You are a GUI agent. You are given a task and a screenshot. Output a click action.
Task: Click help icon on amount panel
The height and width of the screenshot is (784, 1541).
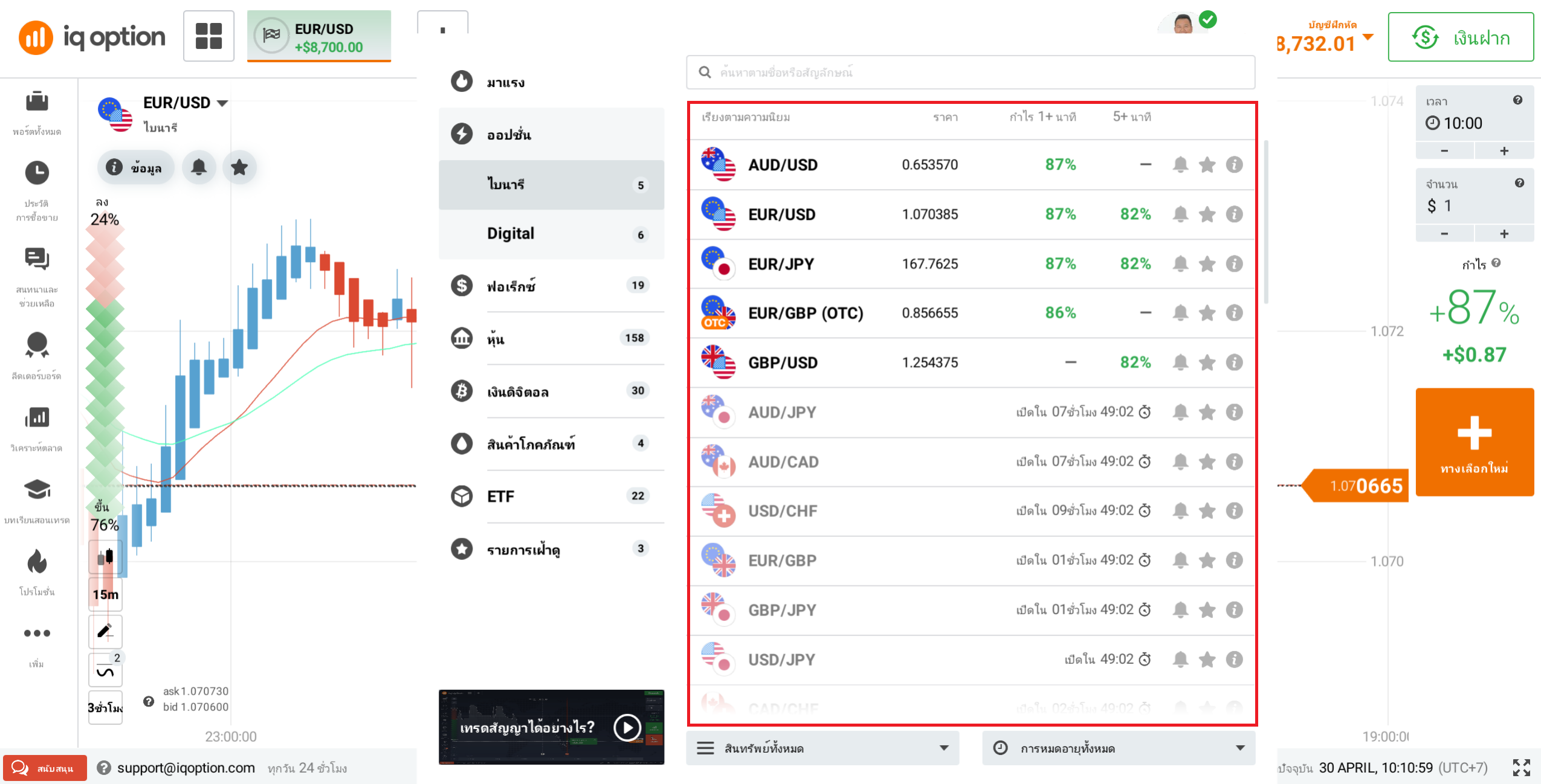1519,183
